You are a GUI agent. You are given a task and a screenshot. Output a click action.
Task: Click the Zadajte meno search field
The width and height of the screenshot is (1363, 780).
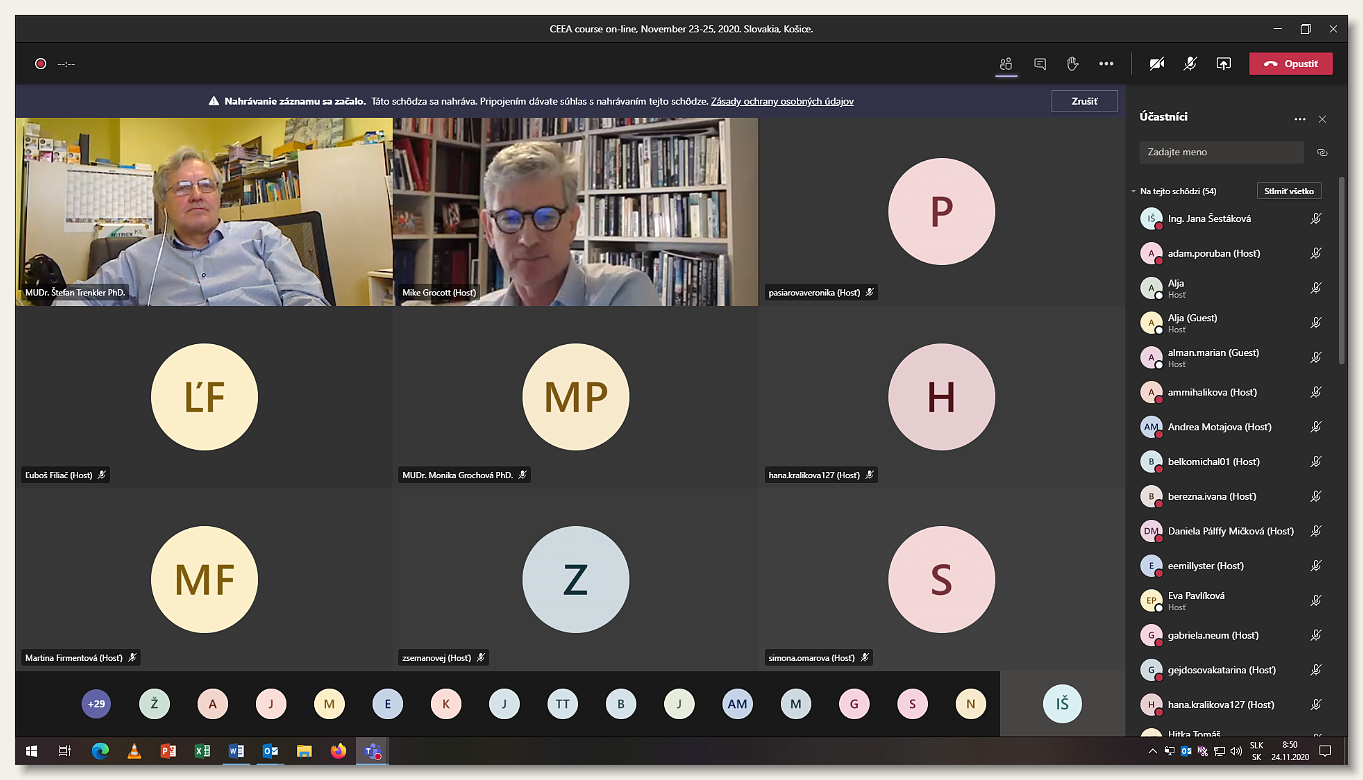pos(1220,153)
